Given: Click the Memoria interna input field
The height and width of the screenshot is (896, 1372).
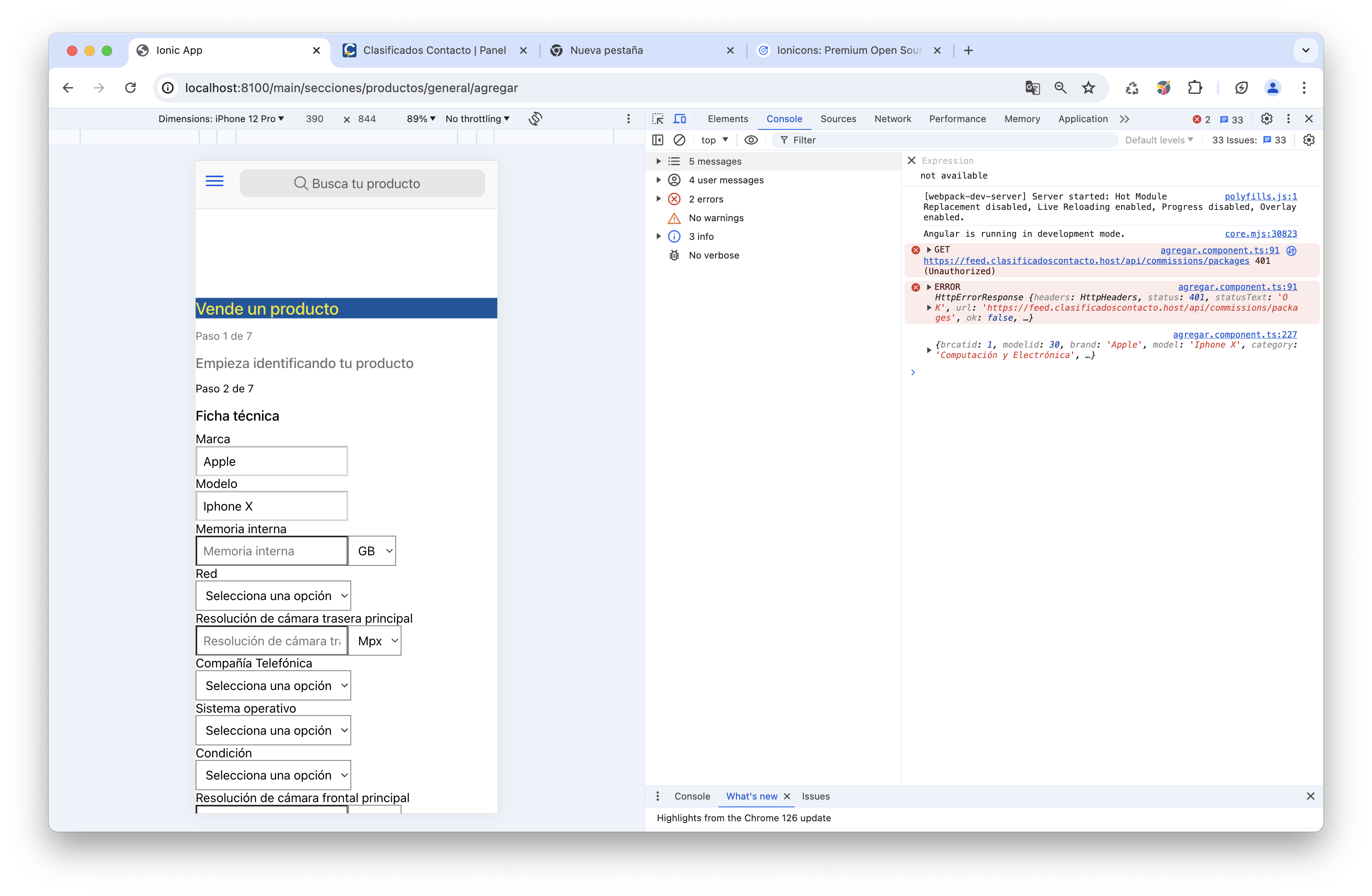Looking at the screenshot, I should (x=272, y=551).
